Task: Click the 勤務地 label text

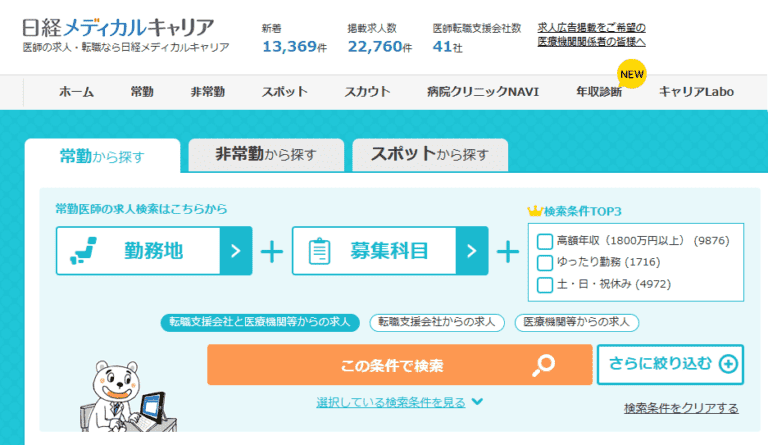Action: tap(153, 251)
